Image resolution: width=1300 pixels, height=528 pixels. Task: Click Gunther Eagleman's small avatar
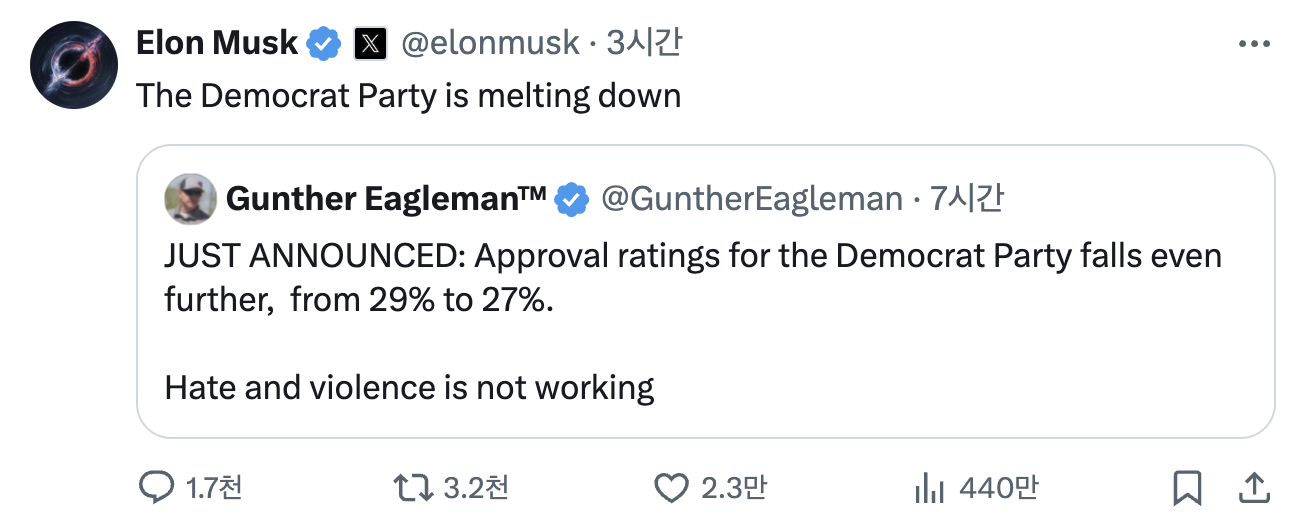[189, 198]
